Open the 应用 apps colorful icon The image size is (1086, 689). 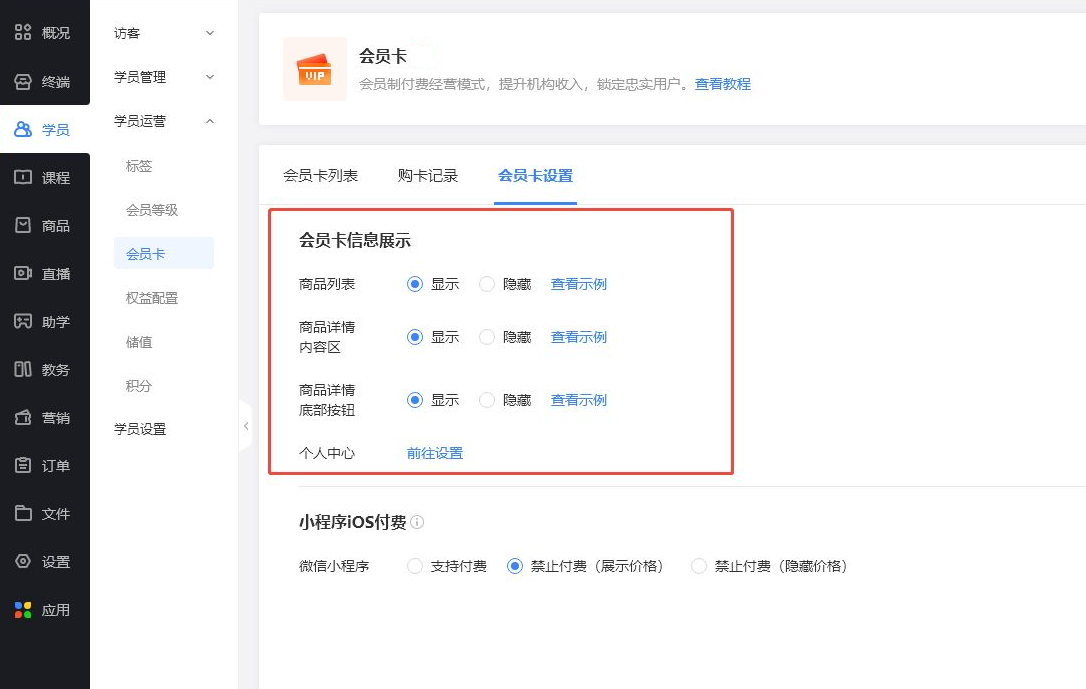(23, 609)
